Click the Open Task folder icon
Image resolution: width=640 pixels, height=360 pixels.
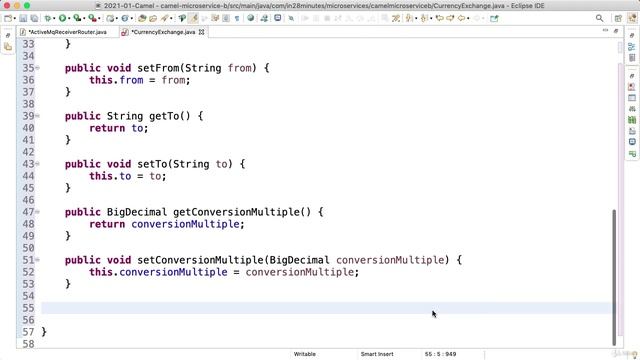point(153,18)
